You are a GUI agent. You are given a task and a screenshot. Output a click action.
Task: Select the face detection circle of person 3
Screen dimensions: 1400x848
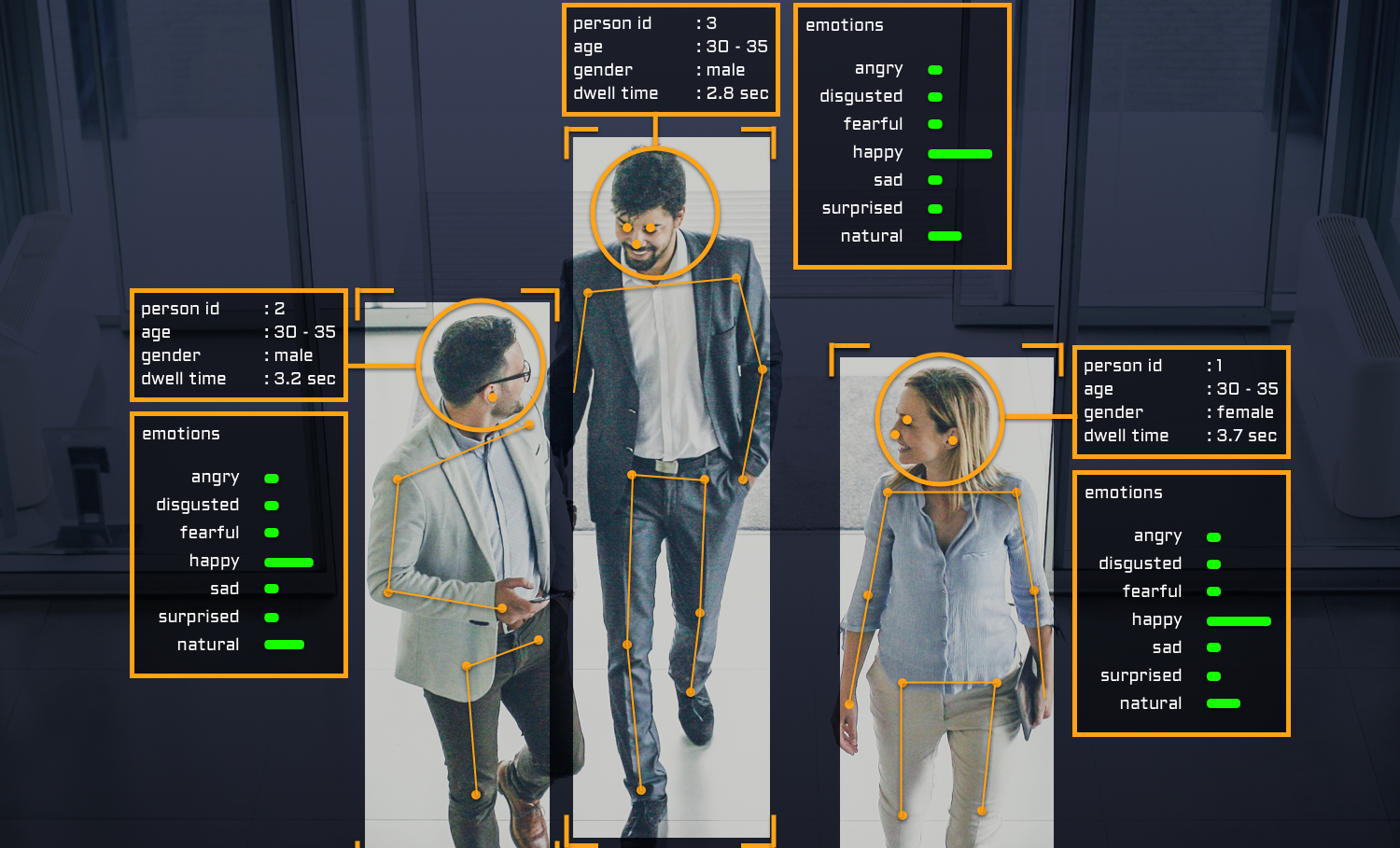click(x=655, y=213)
